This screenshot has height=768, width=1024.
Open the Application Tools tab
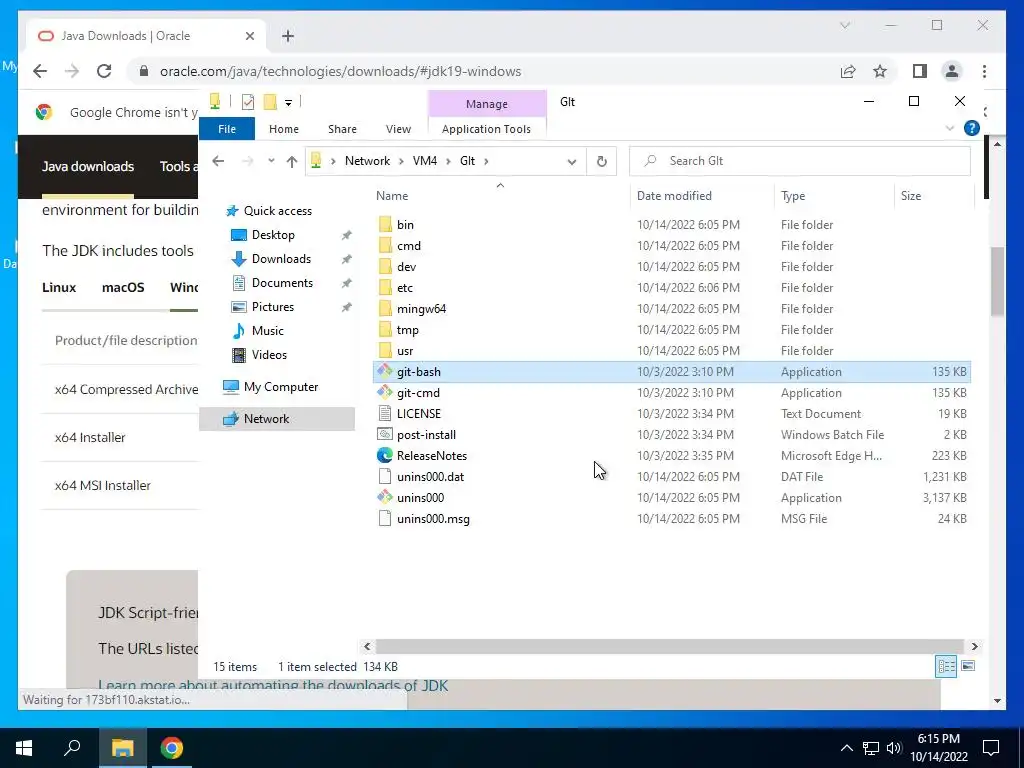tap(487, 129)
